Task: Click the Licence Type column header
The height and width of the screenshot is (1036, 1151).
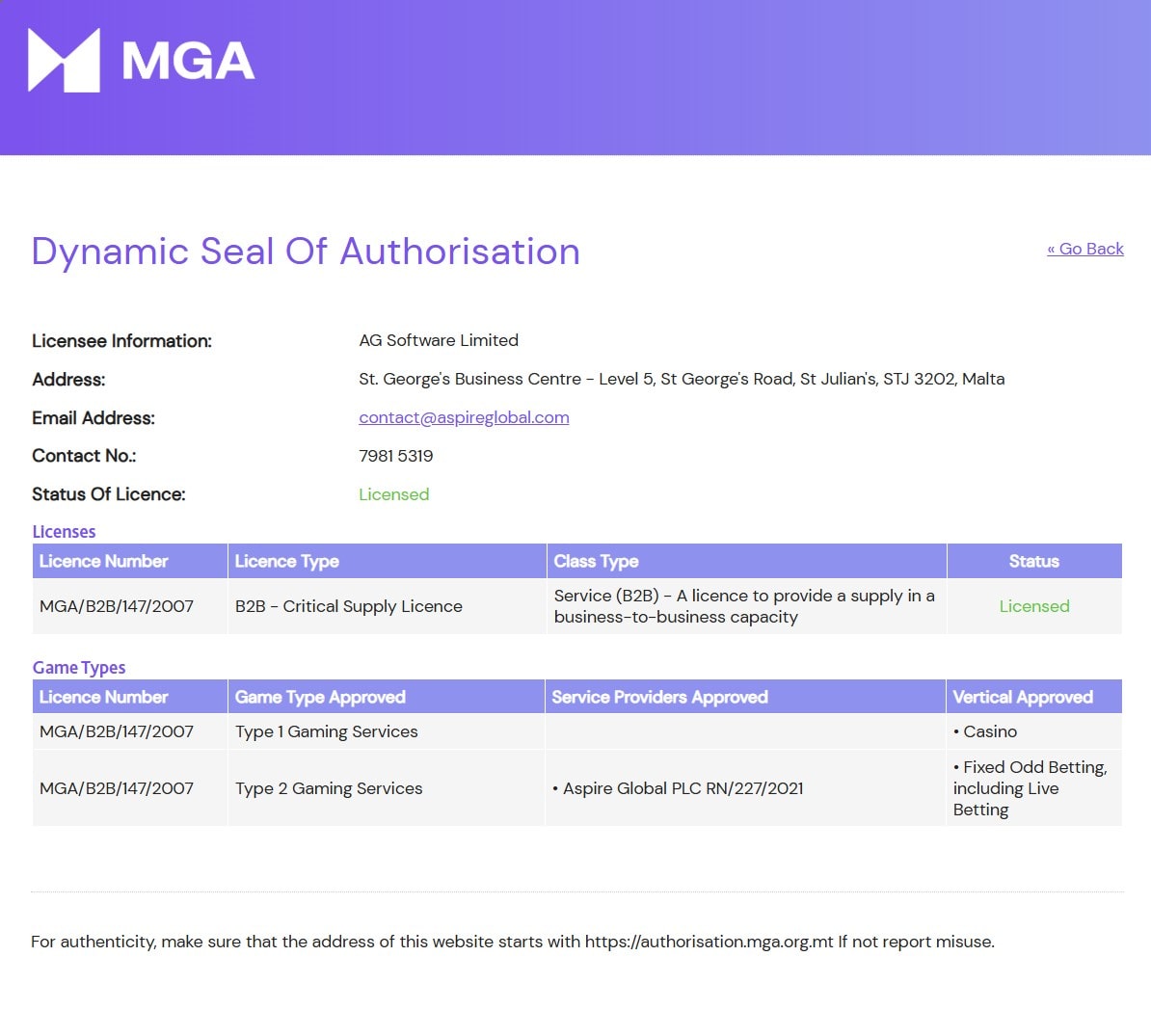Action: tap(286, 561)
